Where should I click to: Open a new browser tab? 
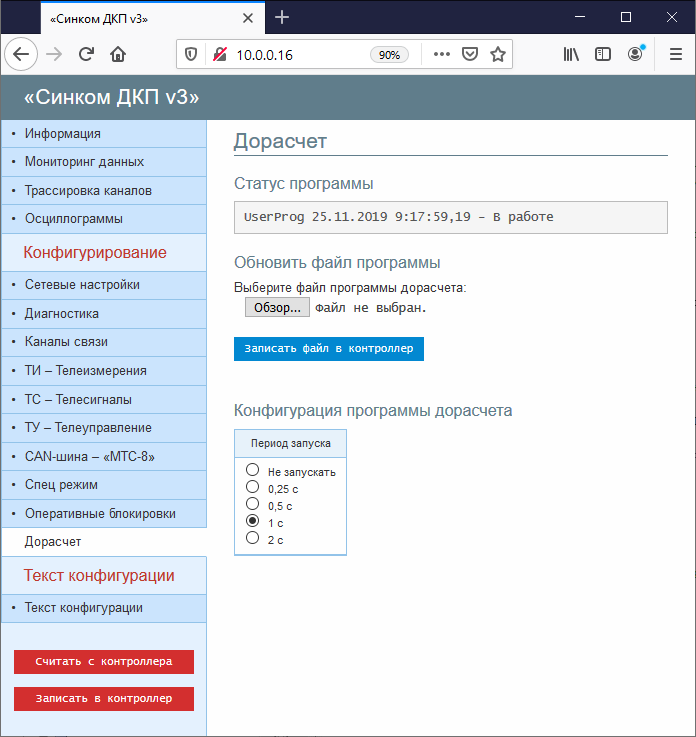pos(282,17)
